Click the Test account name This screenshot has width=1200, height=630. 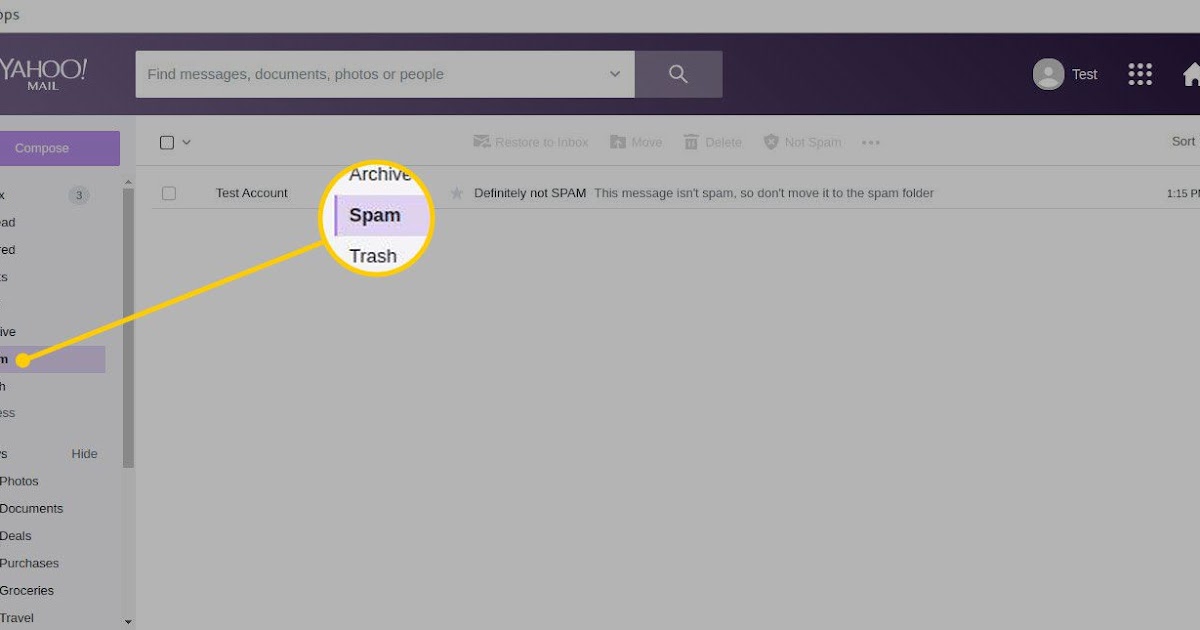point(1084,74)
